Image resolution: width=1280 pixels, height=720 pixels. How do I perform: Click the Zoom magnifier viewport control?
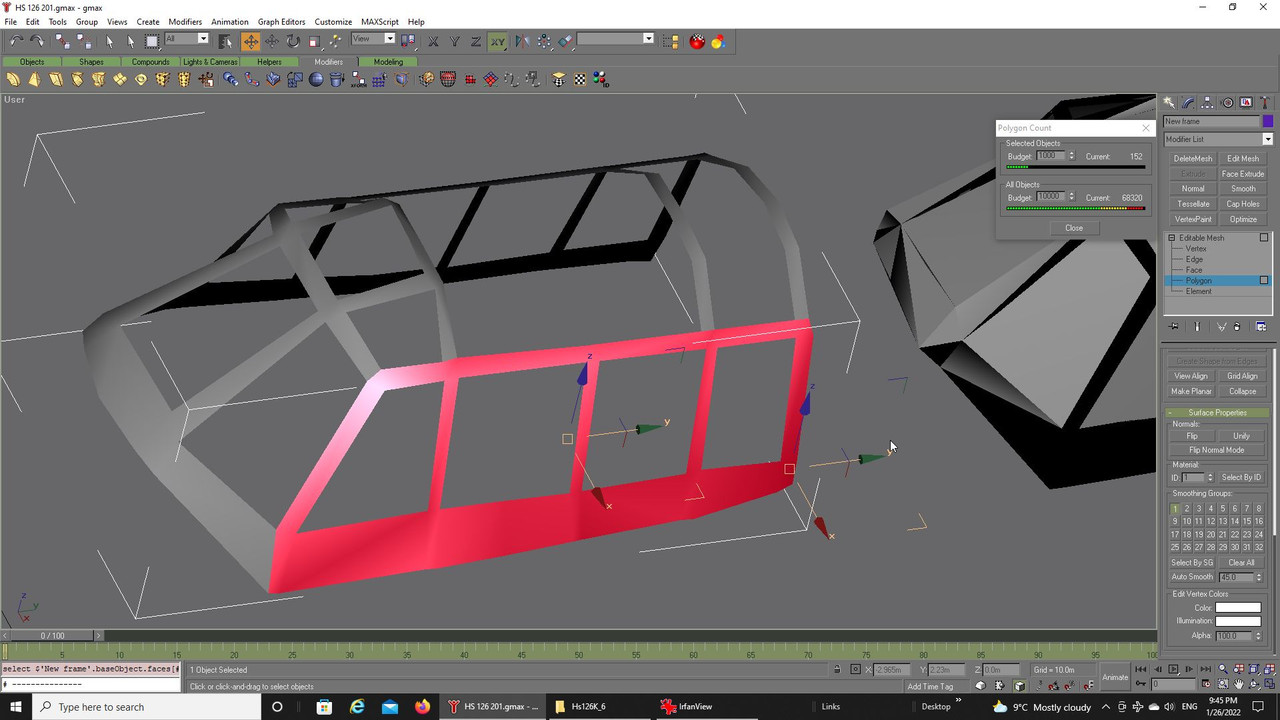1224,669
